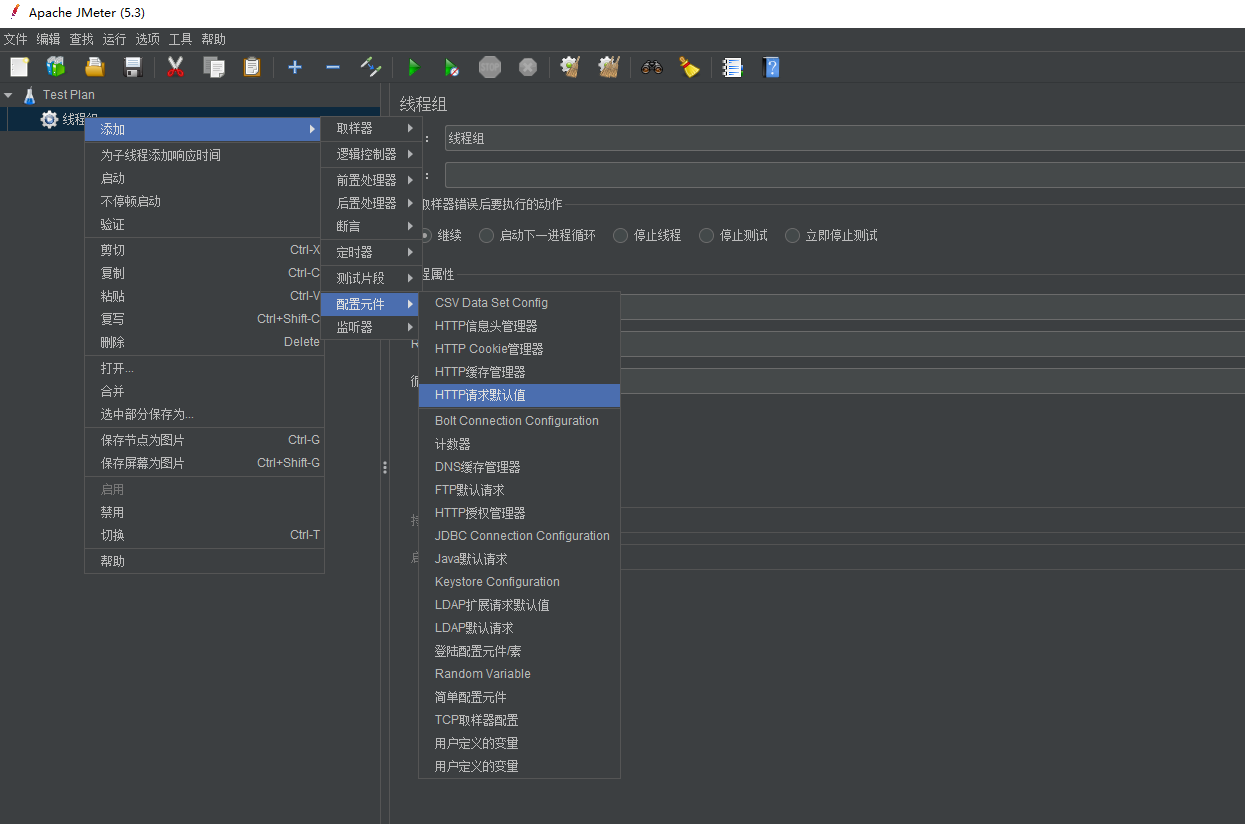Open the 文件 menu in menu bar

coord(16,39)
